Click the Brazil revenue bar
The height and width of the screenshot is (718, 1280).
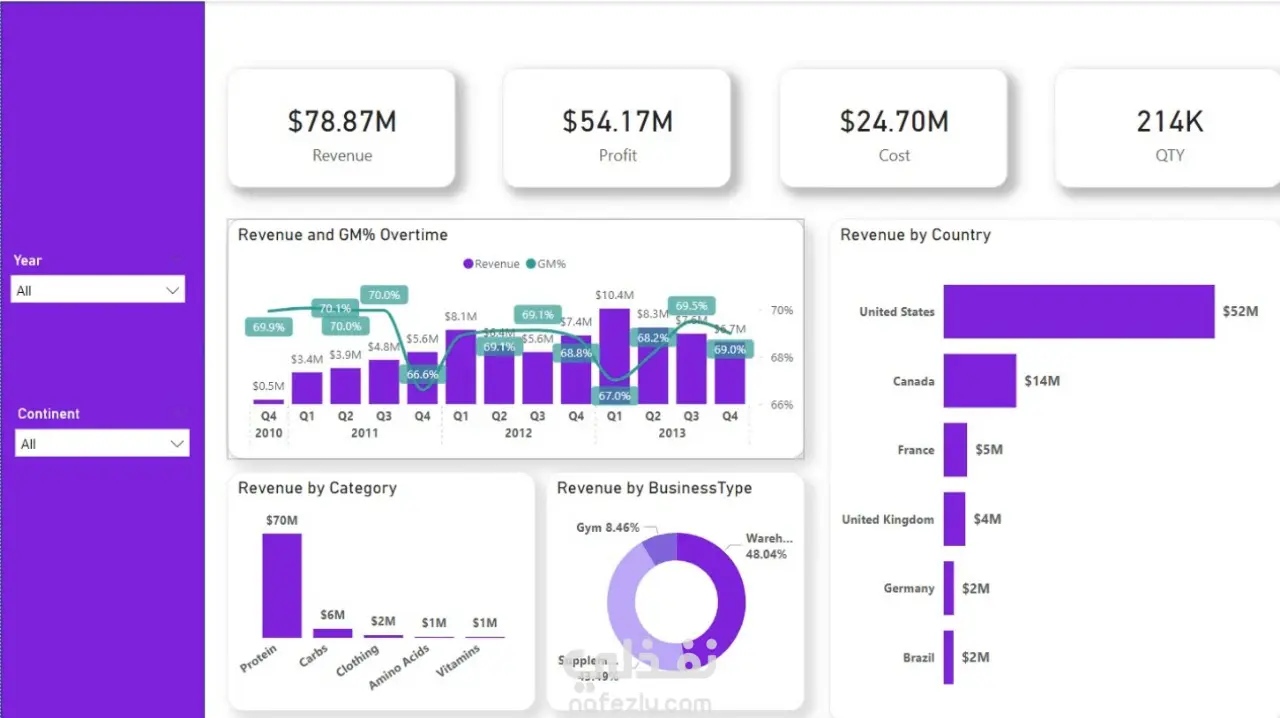pyautogui.click(x=949, y=657)
